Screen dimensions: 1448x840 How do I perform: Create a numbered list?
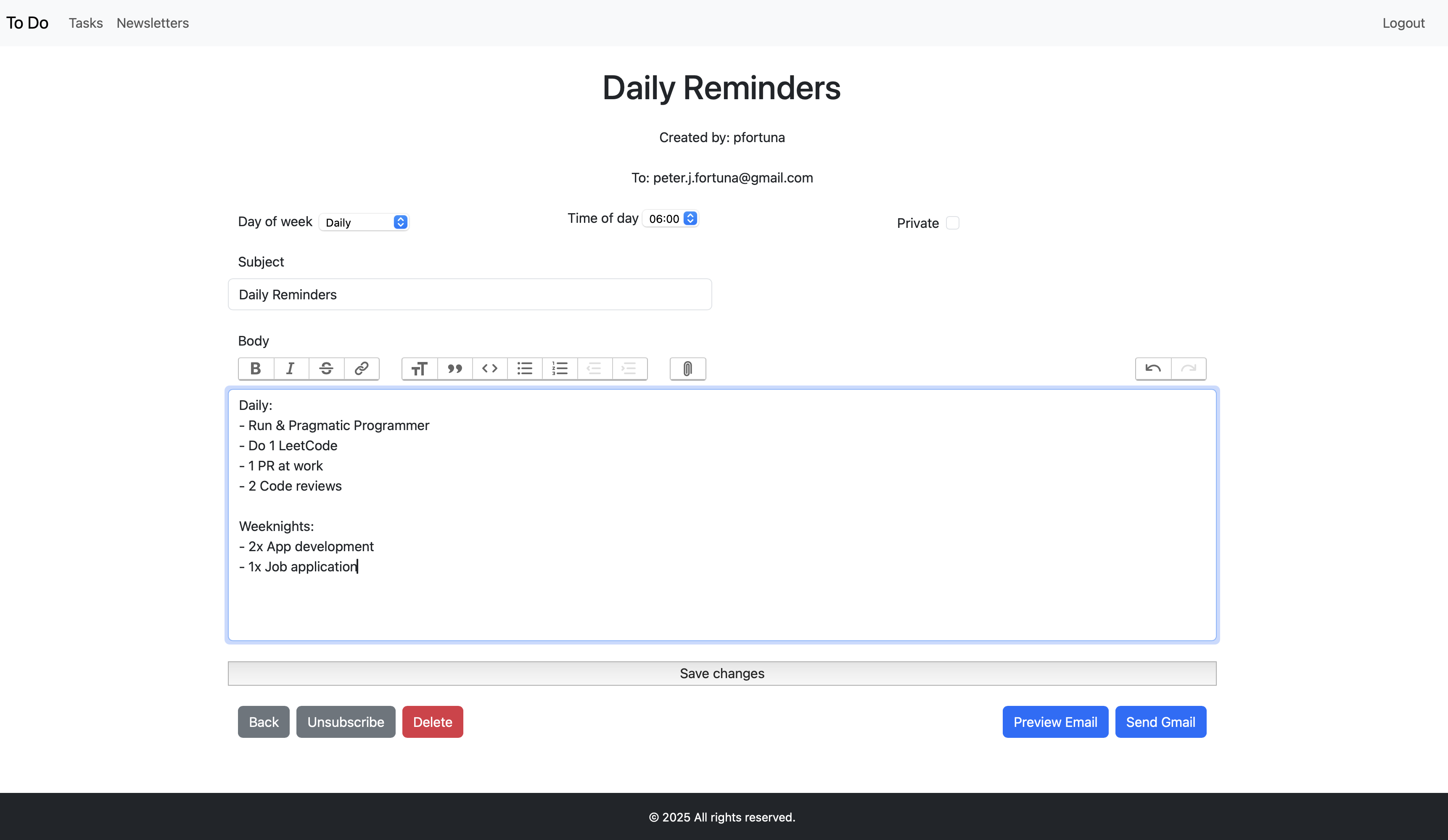[560, 368]
